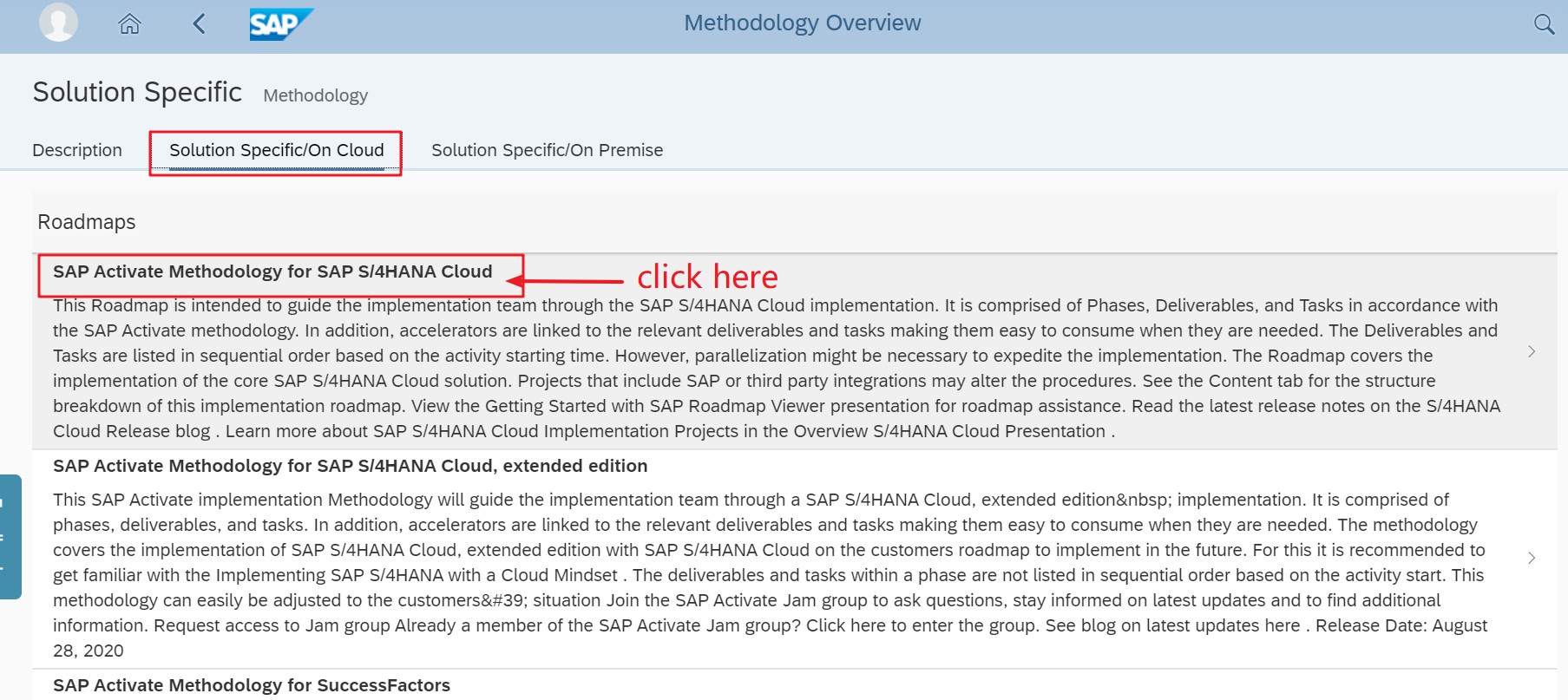Viewport: 1568px width, 700px height.
Task: Click the Methodology subtitle label
Action: tap(316, 95)
